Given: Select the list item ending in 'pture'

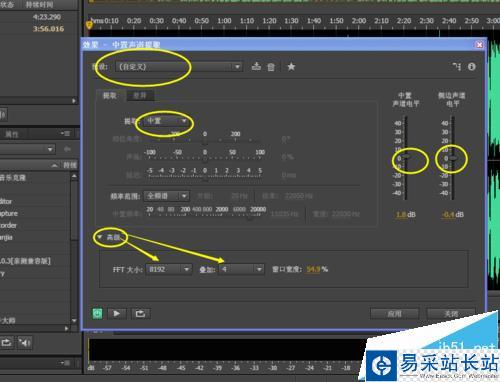Looking at the screenshot, I should (x=35, y=213).
